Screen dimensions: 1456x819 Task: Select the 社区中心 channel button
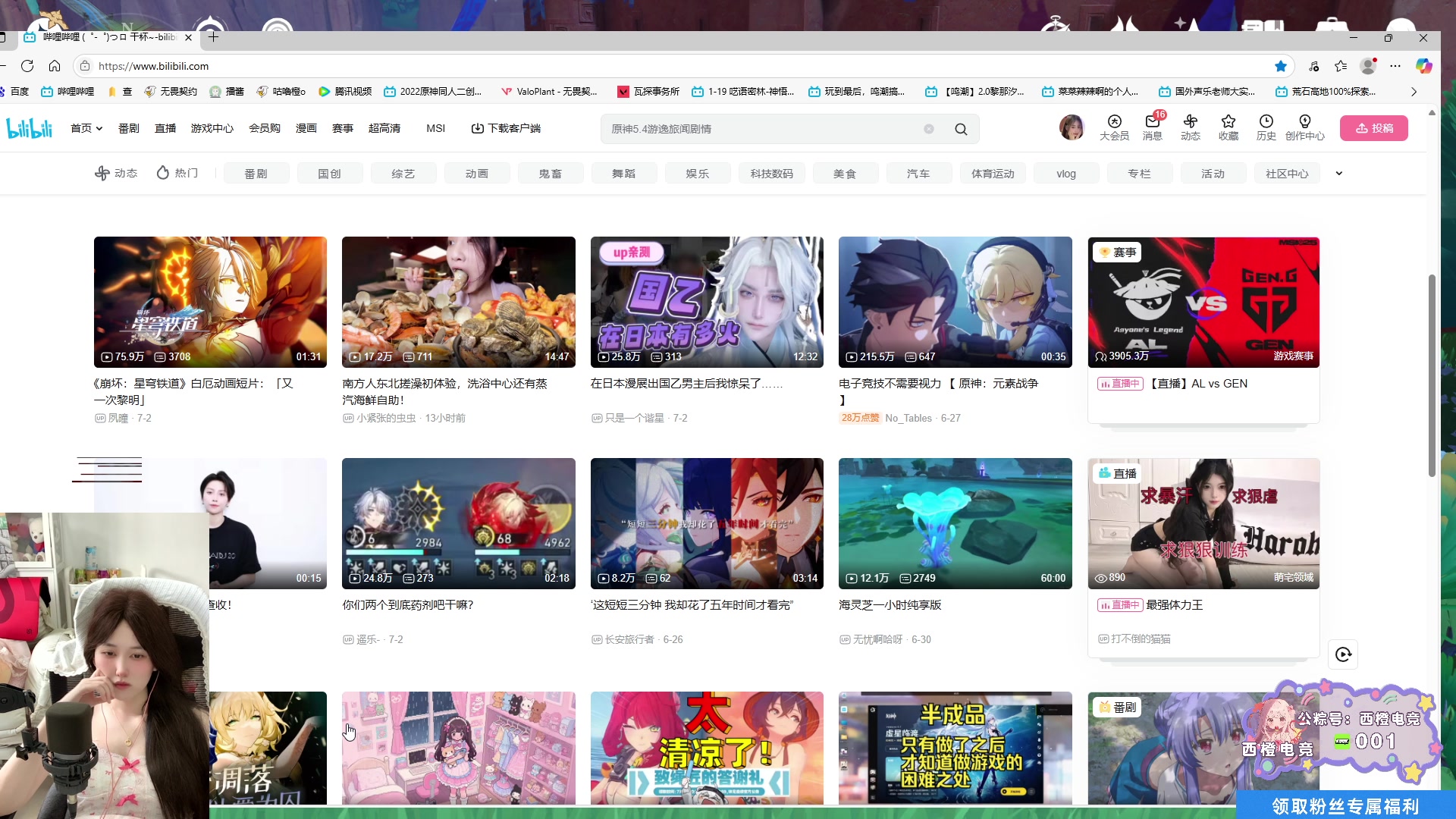(1287, 174)
